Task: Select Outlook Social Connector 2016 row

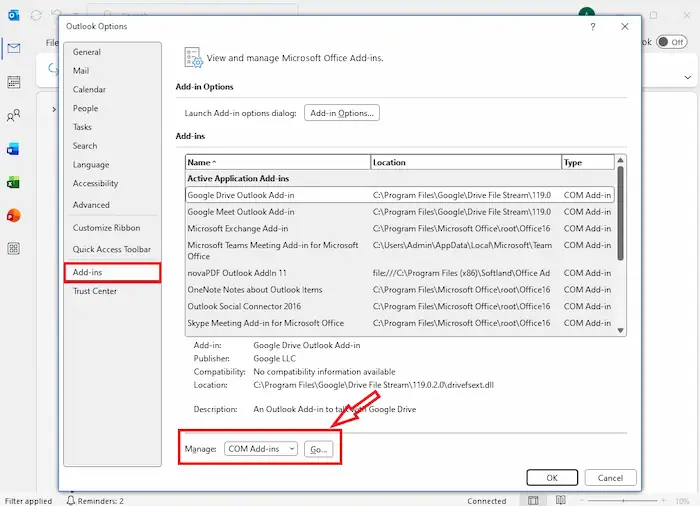Action: coord(400,306)
